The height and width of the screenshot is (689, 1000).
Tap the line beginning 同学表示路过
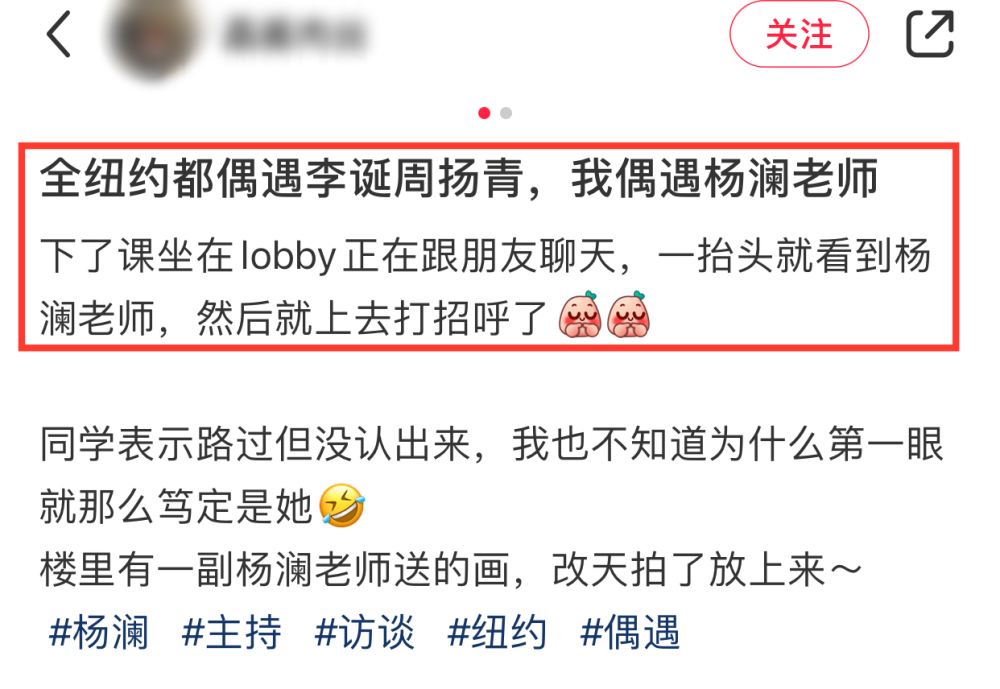492,444
